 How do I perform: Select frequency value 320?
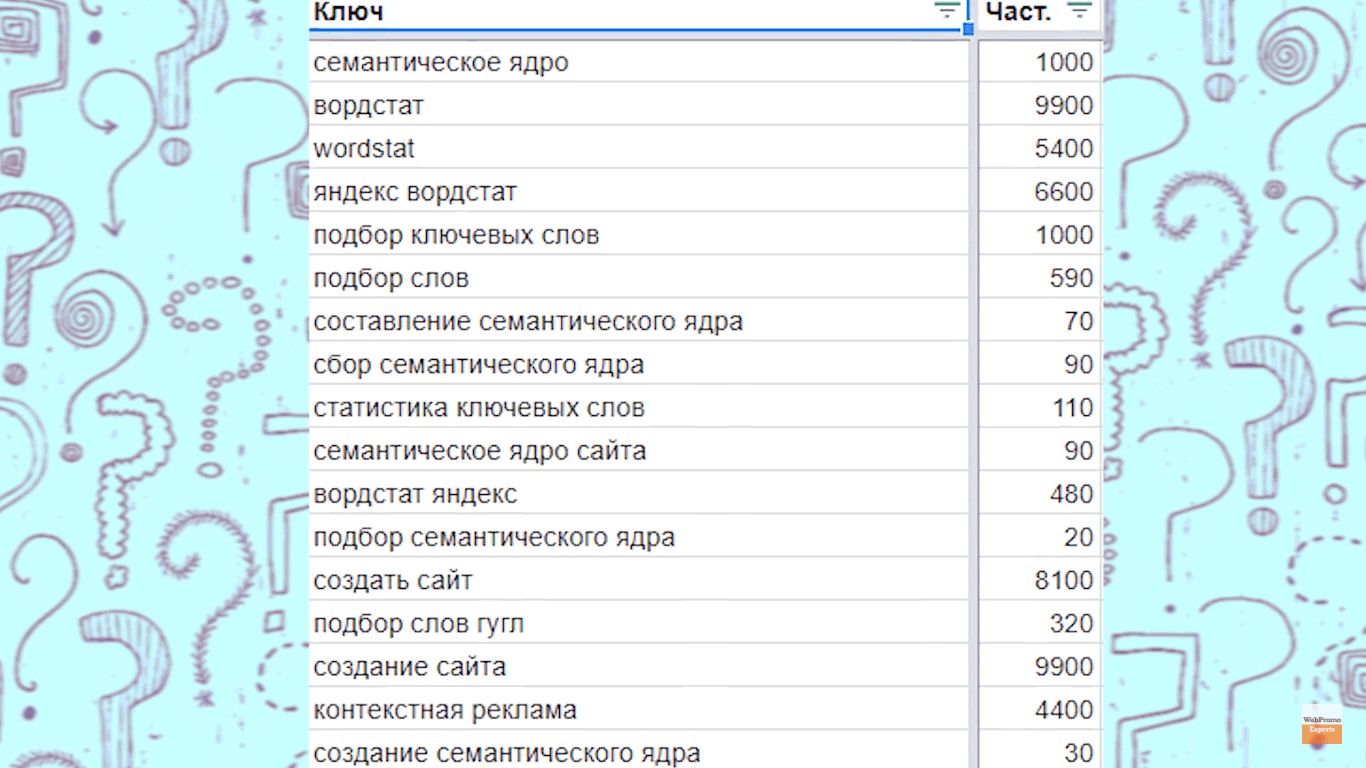tap(1040, 623)
